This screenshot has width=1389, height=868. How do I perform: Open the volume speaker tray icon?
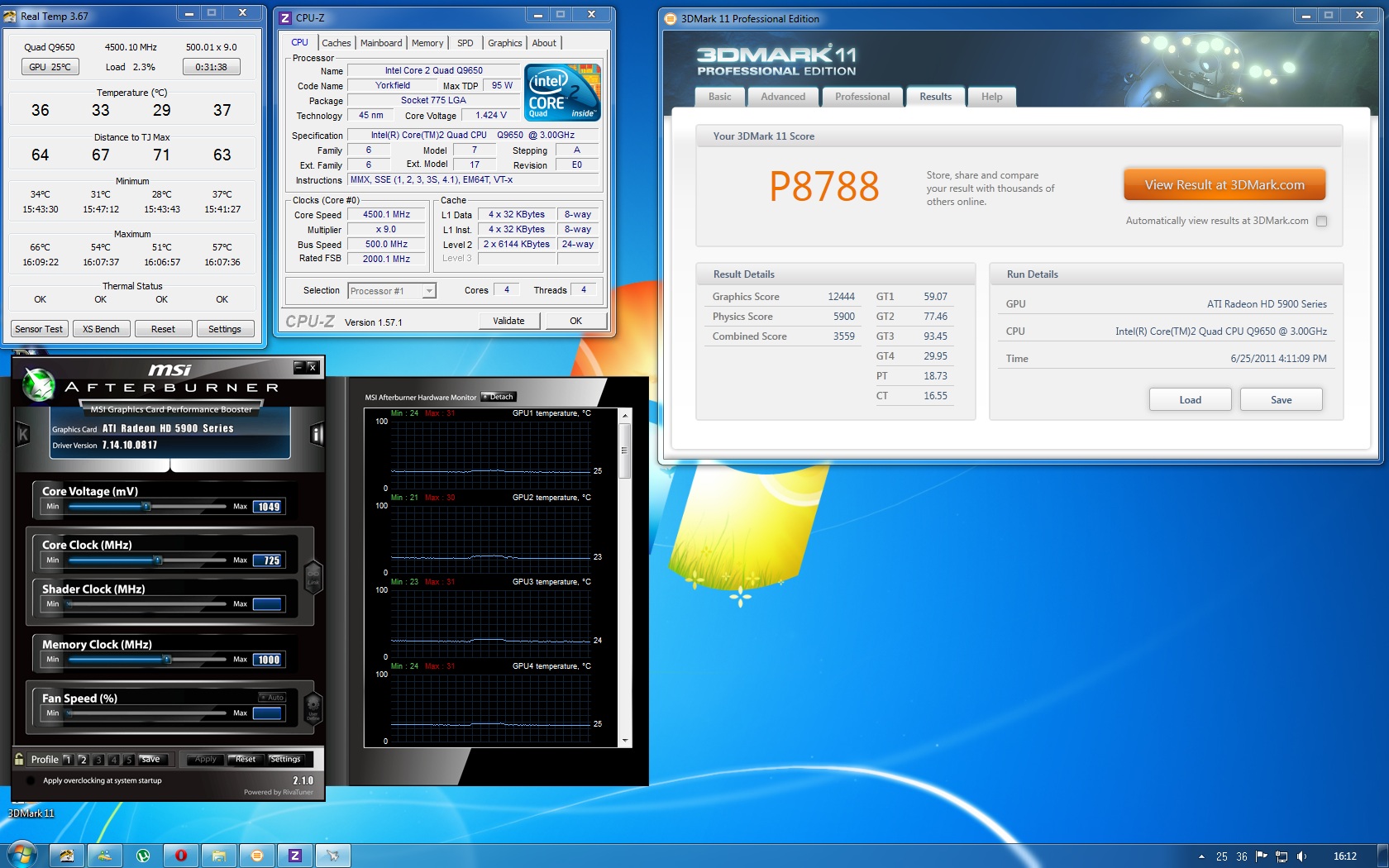tap(1301, 856)
